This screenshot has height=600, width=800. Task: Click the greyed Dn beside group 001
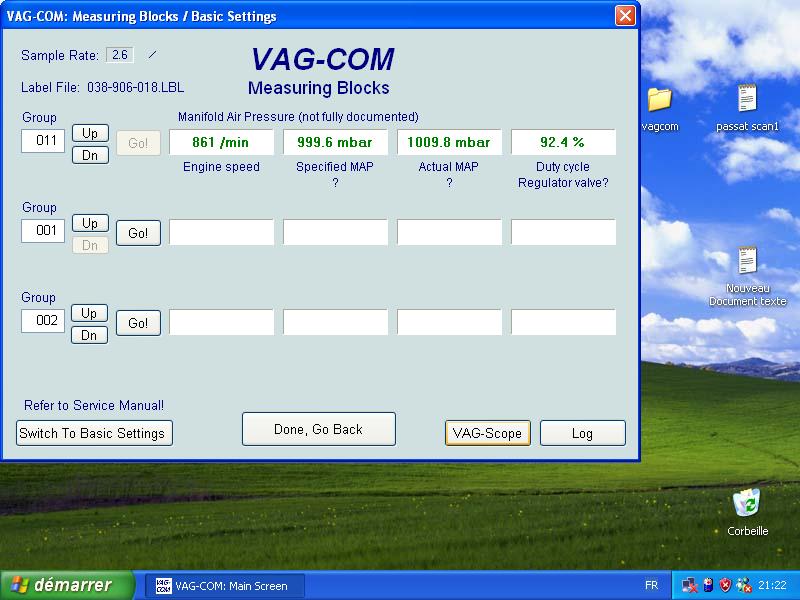point(90,245)
